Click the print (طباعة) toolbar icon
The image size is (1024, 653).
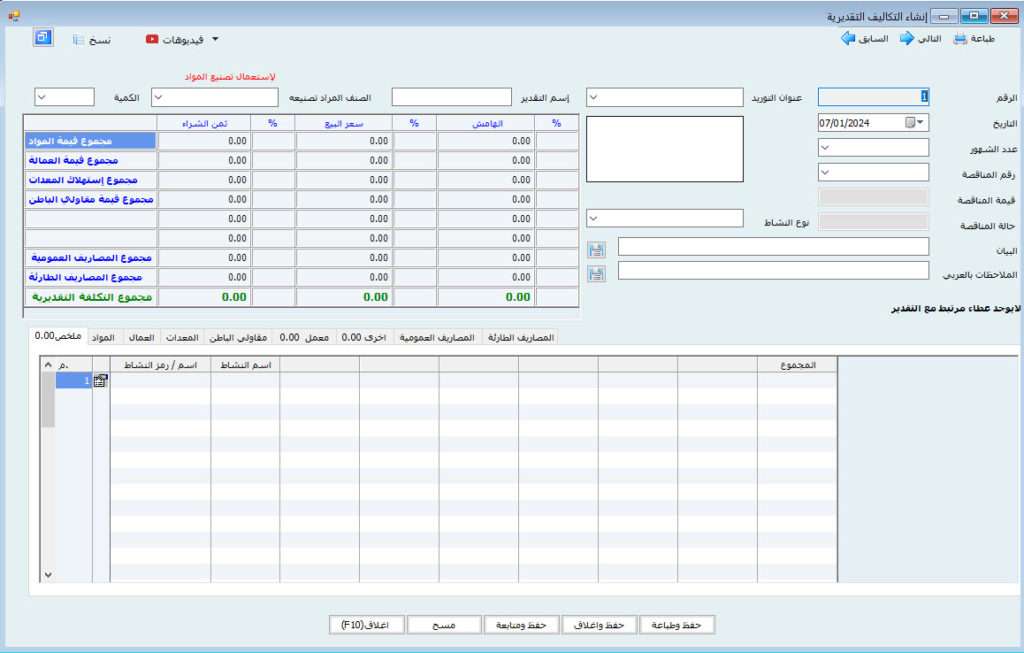960,39
